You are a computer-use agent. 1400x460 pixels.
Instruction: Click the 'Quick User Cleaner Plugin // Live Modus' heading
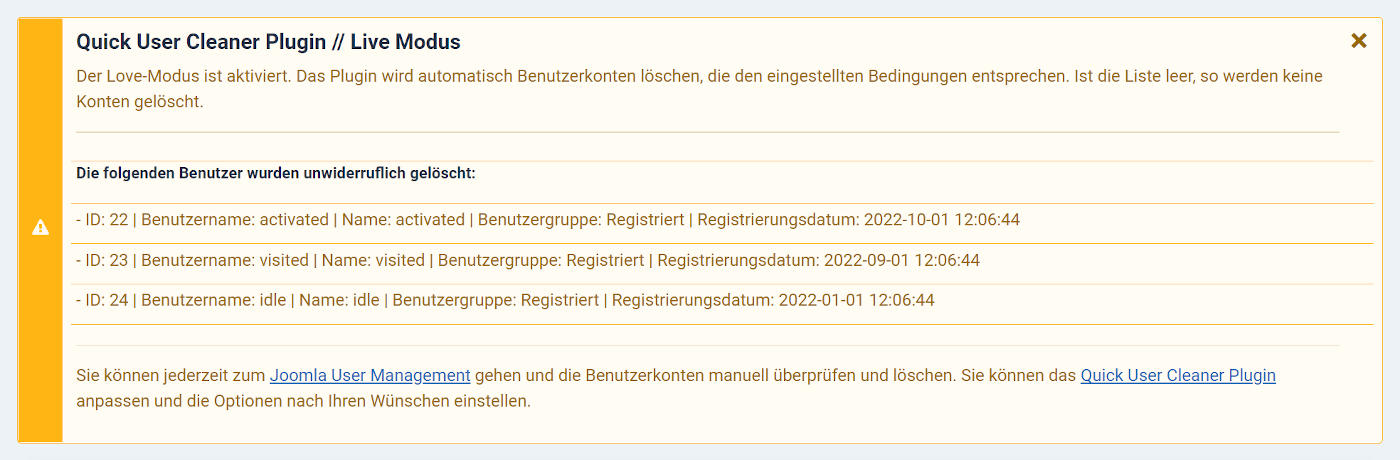tap(268, 42)
